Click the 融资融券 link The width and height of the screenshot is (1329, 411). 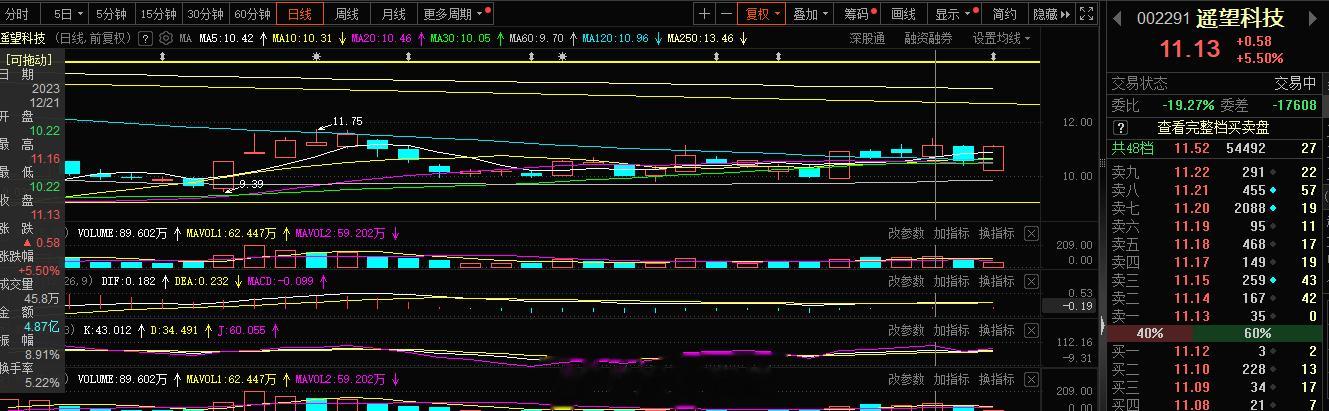click(x=928, y=38)
